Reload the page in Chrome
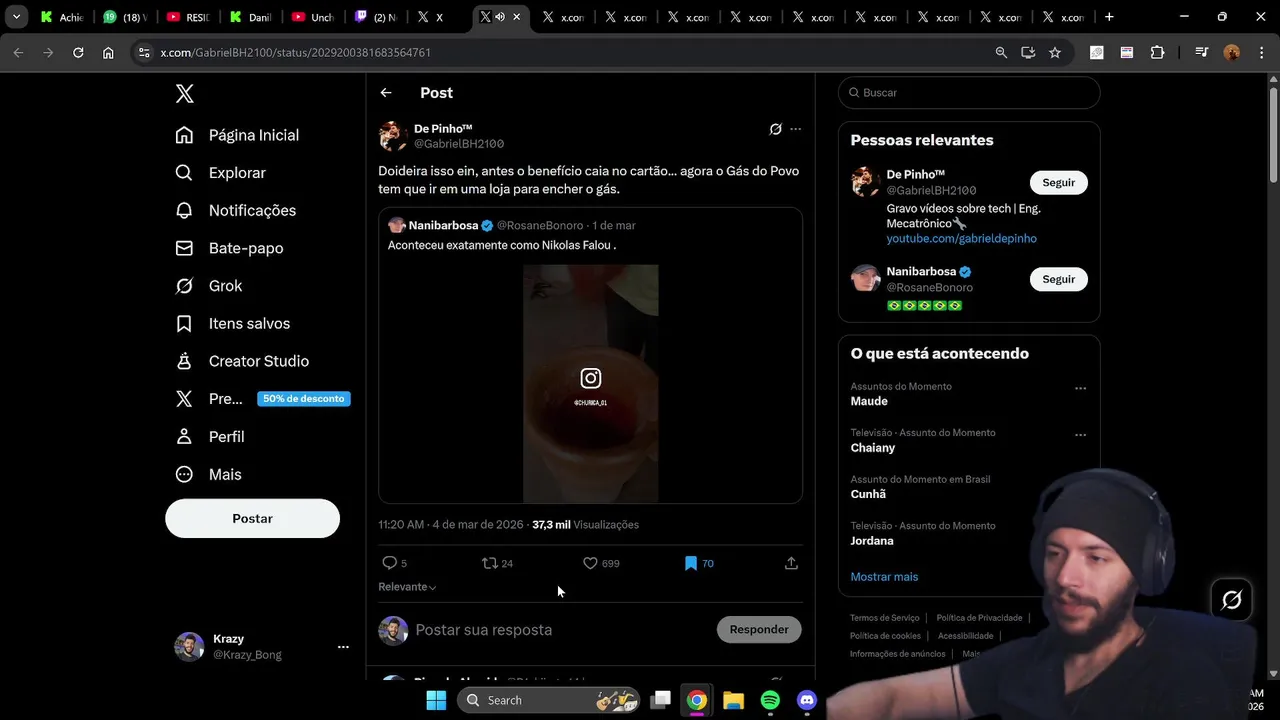The image size is (1280, 720). point(78,53)
